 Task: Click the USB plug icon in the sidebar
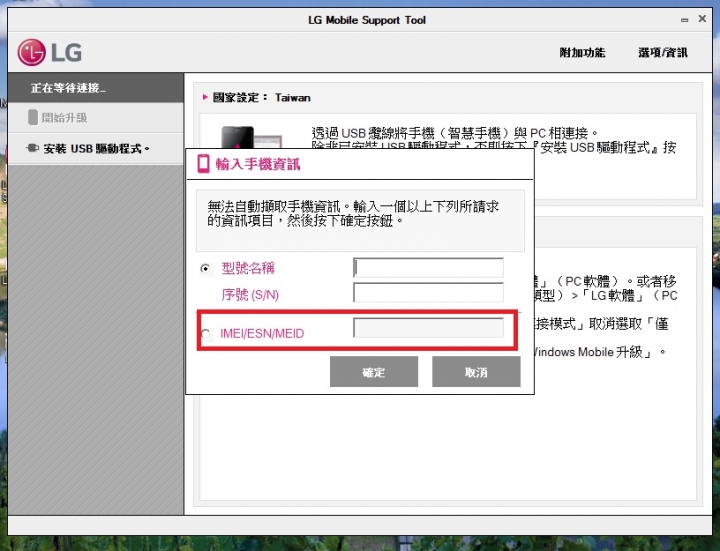(x=32, y=148)
